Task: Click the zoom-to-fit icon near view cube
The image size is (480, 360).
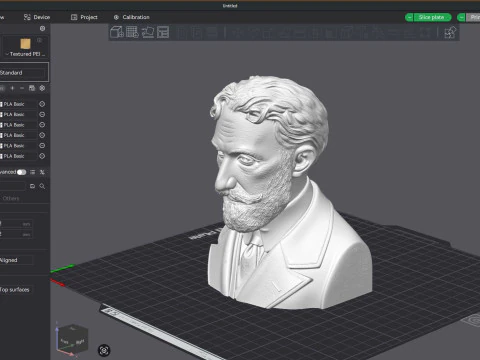Action: [x=104, y=350]
